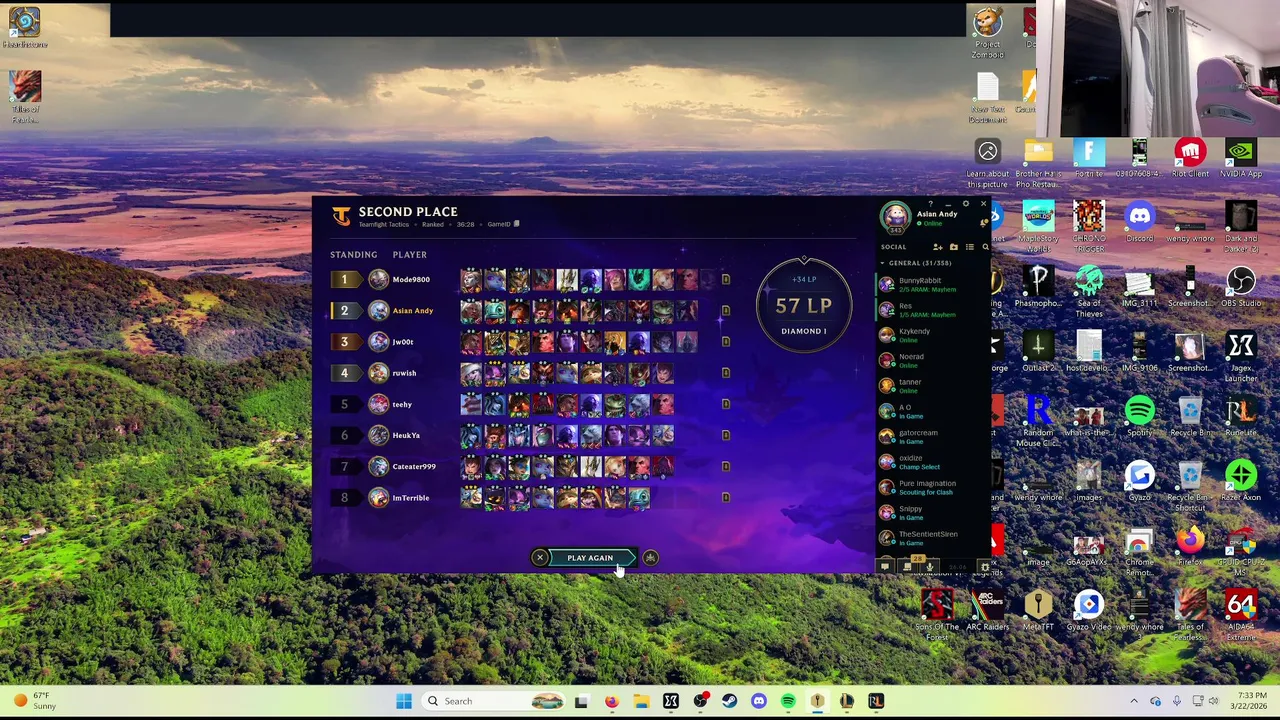Expand the system tray hidden icons chevron
Screen dimensions: 1280x720
[x=1133, y=701]
